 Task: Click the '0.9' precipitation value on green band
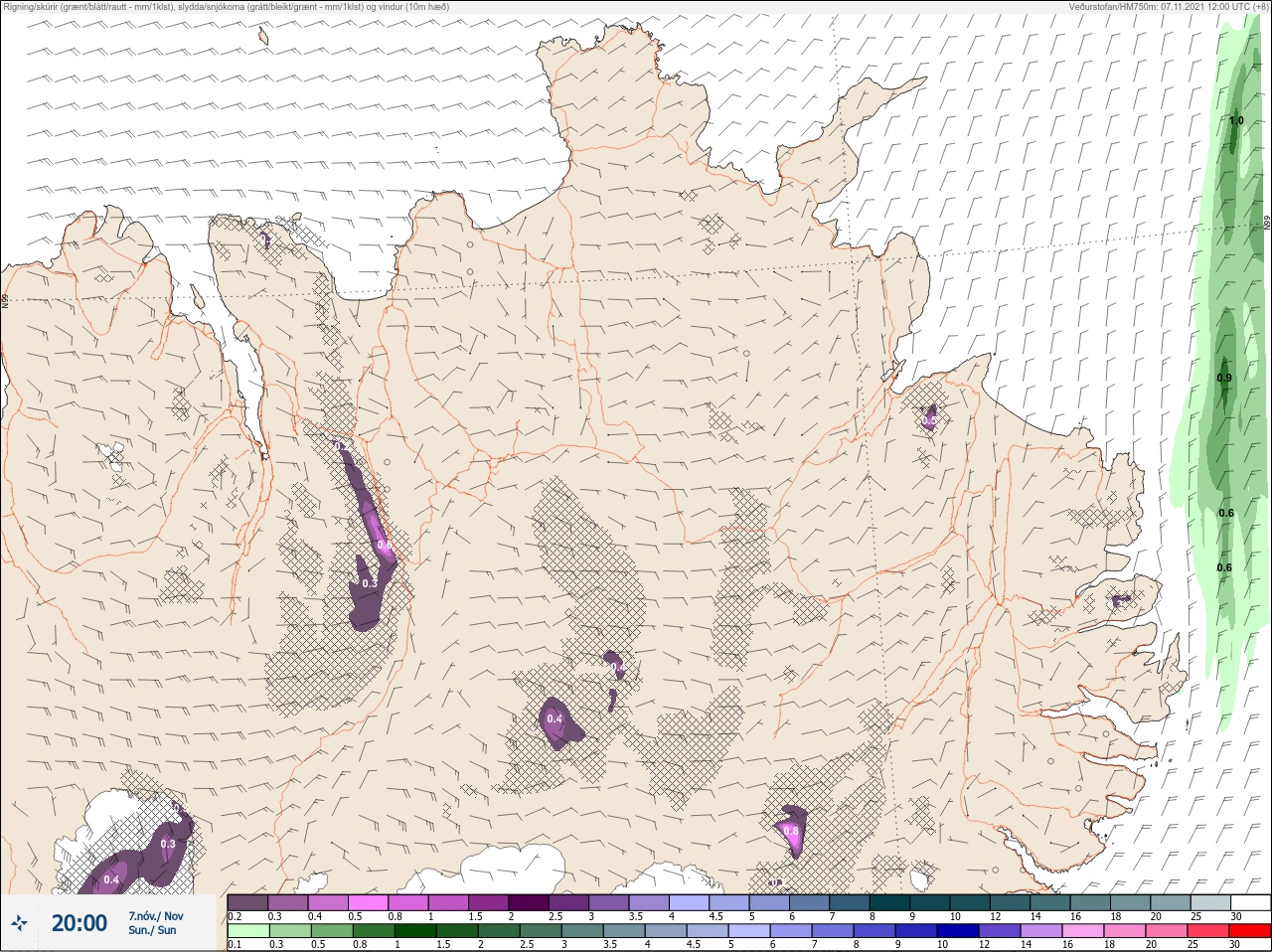coord(1224,378)
